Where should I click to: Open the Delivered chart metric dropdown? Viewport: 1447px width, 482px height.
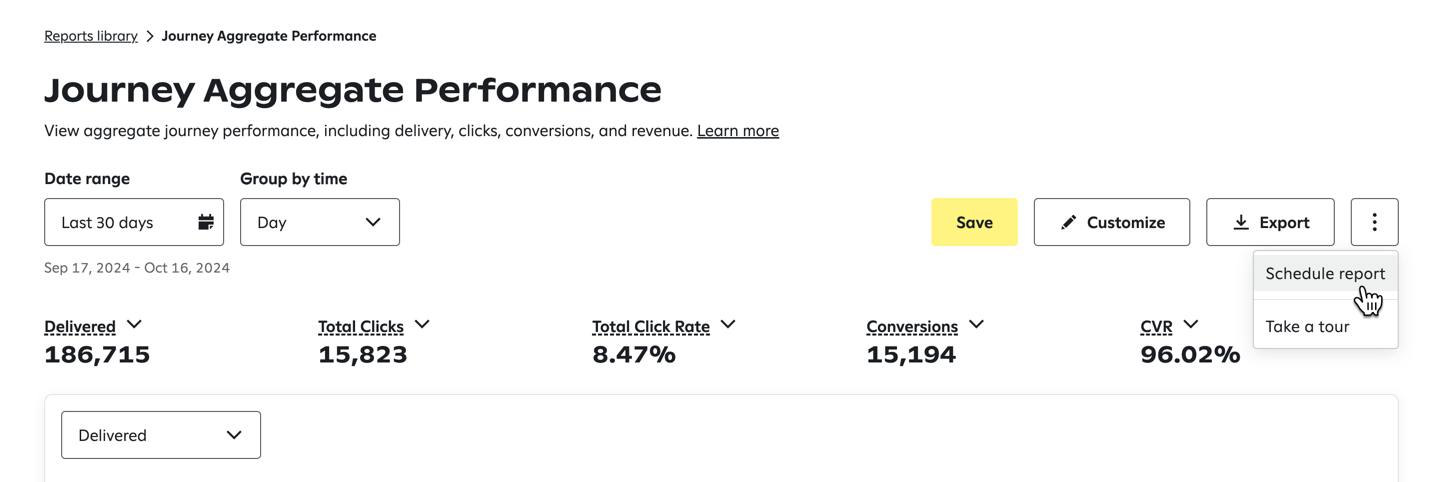pyautogui.click(x=161, y=435)
